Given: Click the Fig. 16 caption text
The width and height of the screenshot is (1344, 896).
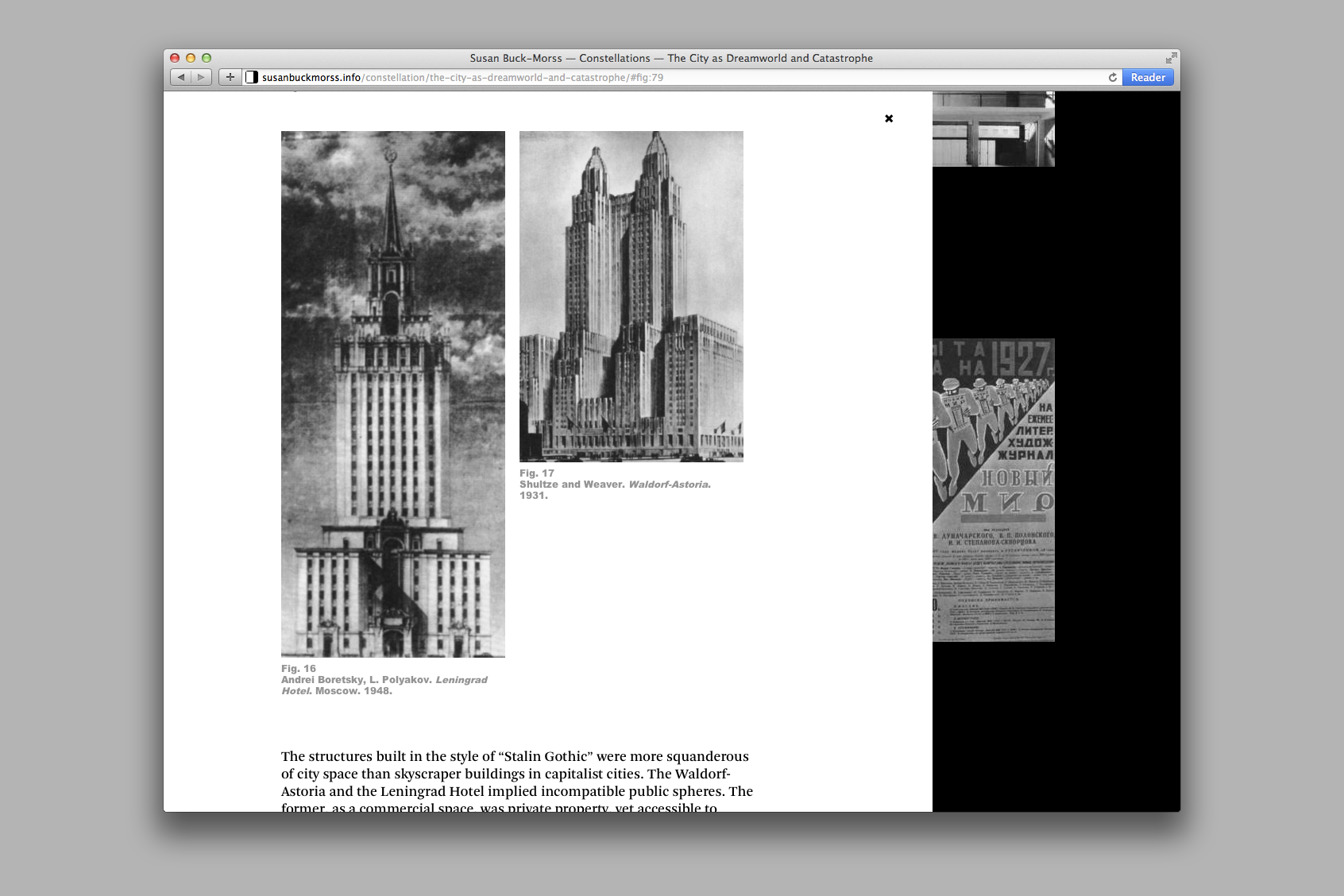Looking at the screenshot, I should 384,680.
